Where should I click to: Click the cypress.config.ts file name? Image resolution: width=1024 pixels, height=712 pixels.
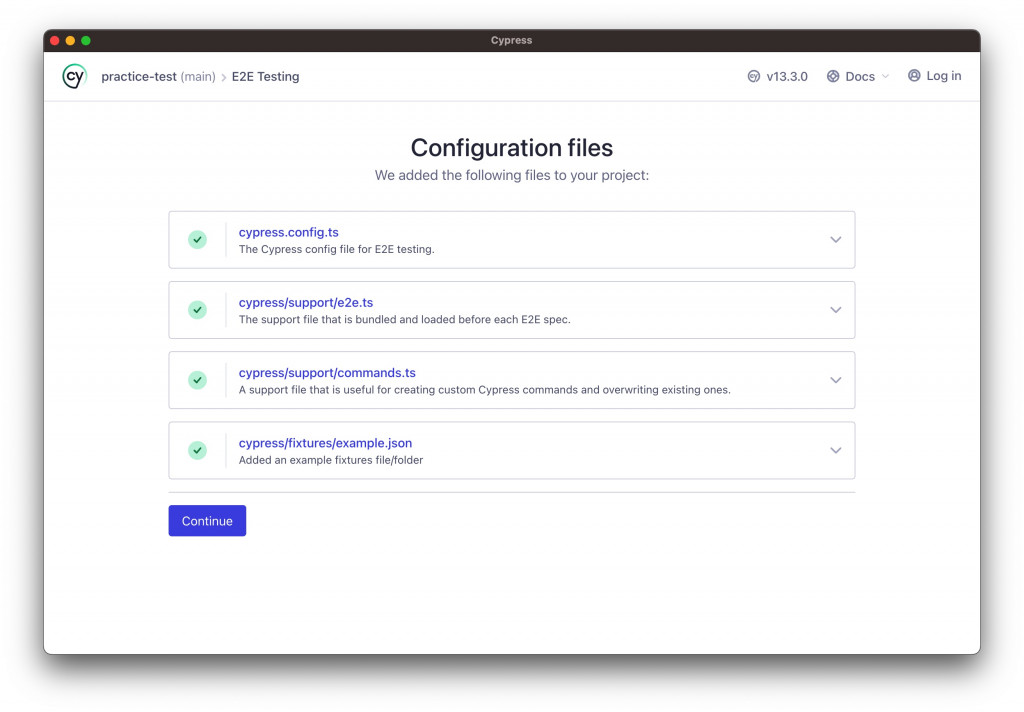[289, 232]
